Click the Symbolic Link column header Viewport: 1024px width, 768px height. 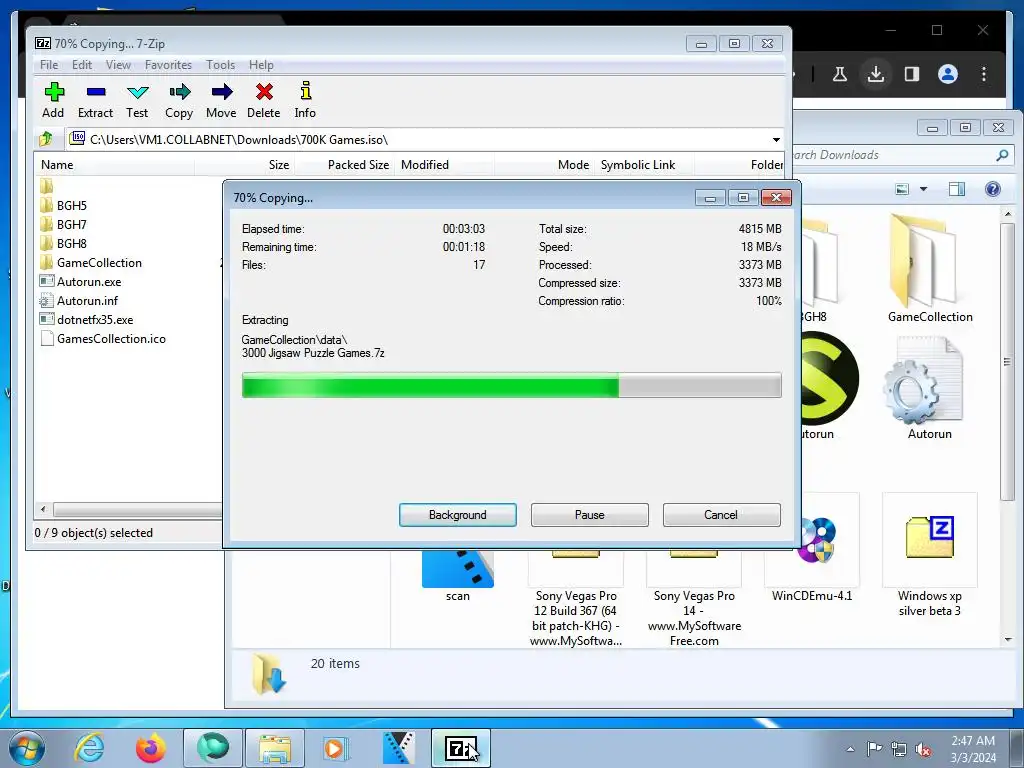(644, 165)
